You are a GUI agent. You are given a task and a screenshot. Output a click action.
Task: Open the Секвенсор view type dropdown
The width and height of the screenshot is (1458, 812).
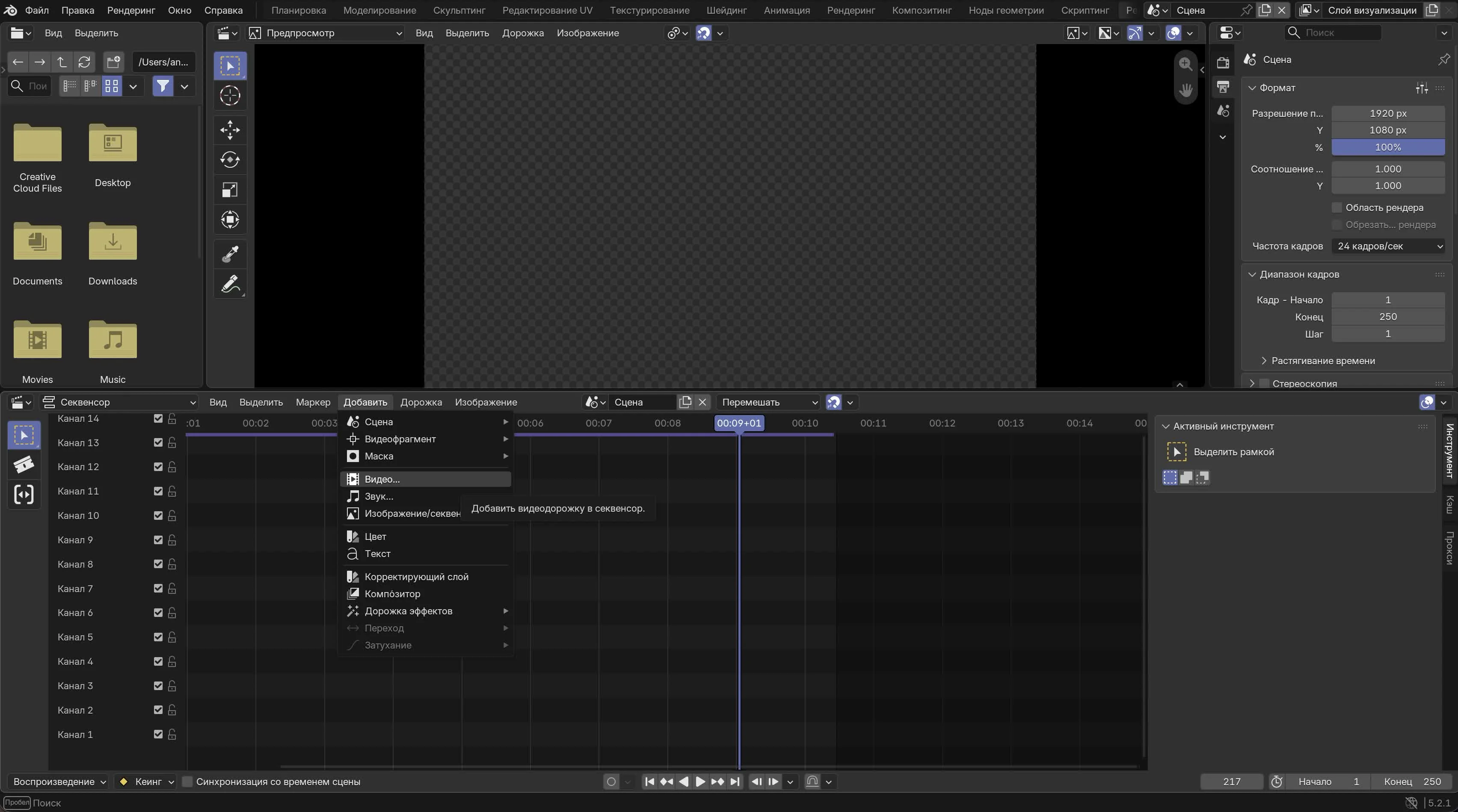pos(119,402)
